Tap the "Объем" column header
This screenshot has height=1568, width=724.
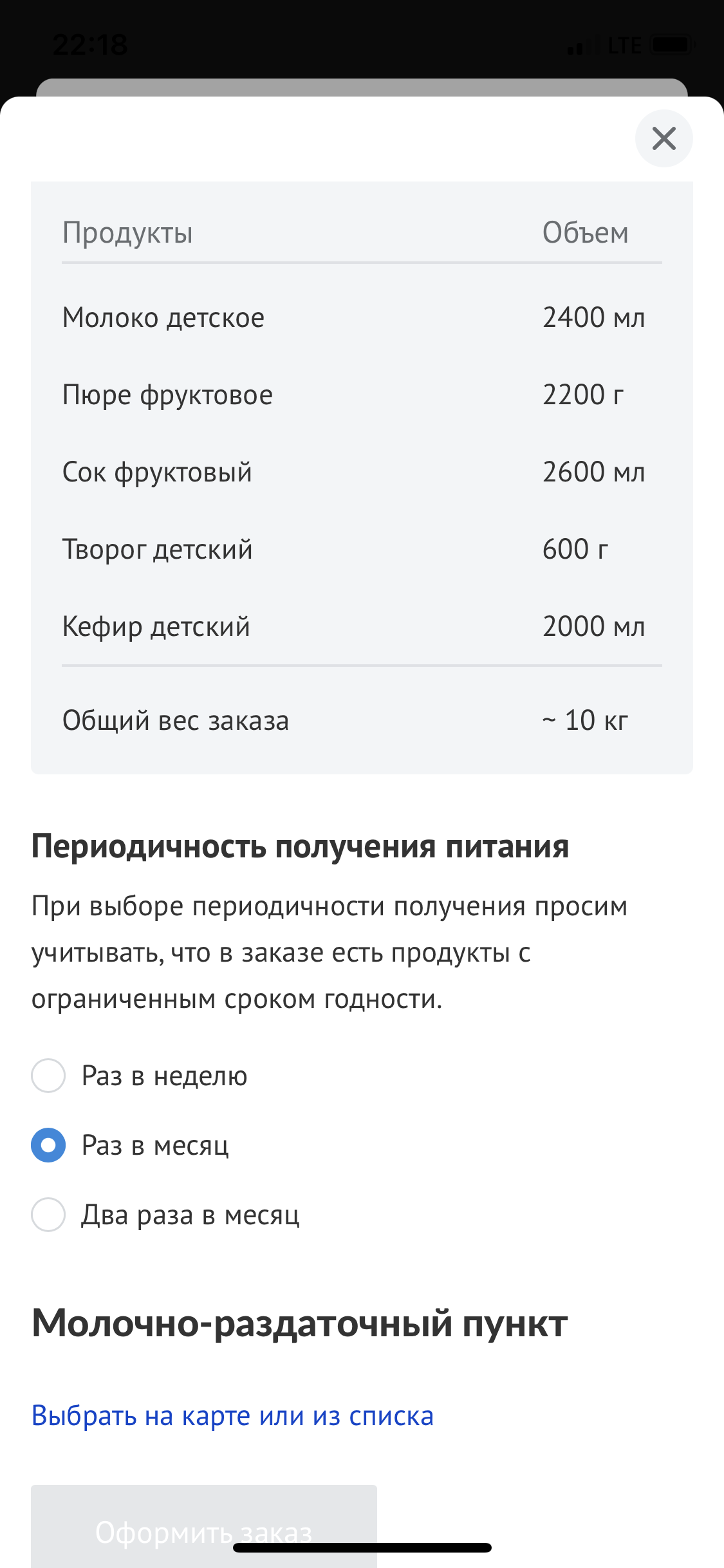(x=585, y=232)
